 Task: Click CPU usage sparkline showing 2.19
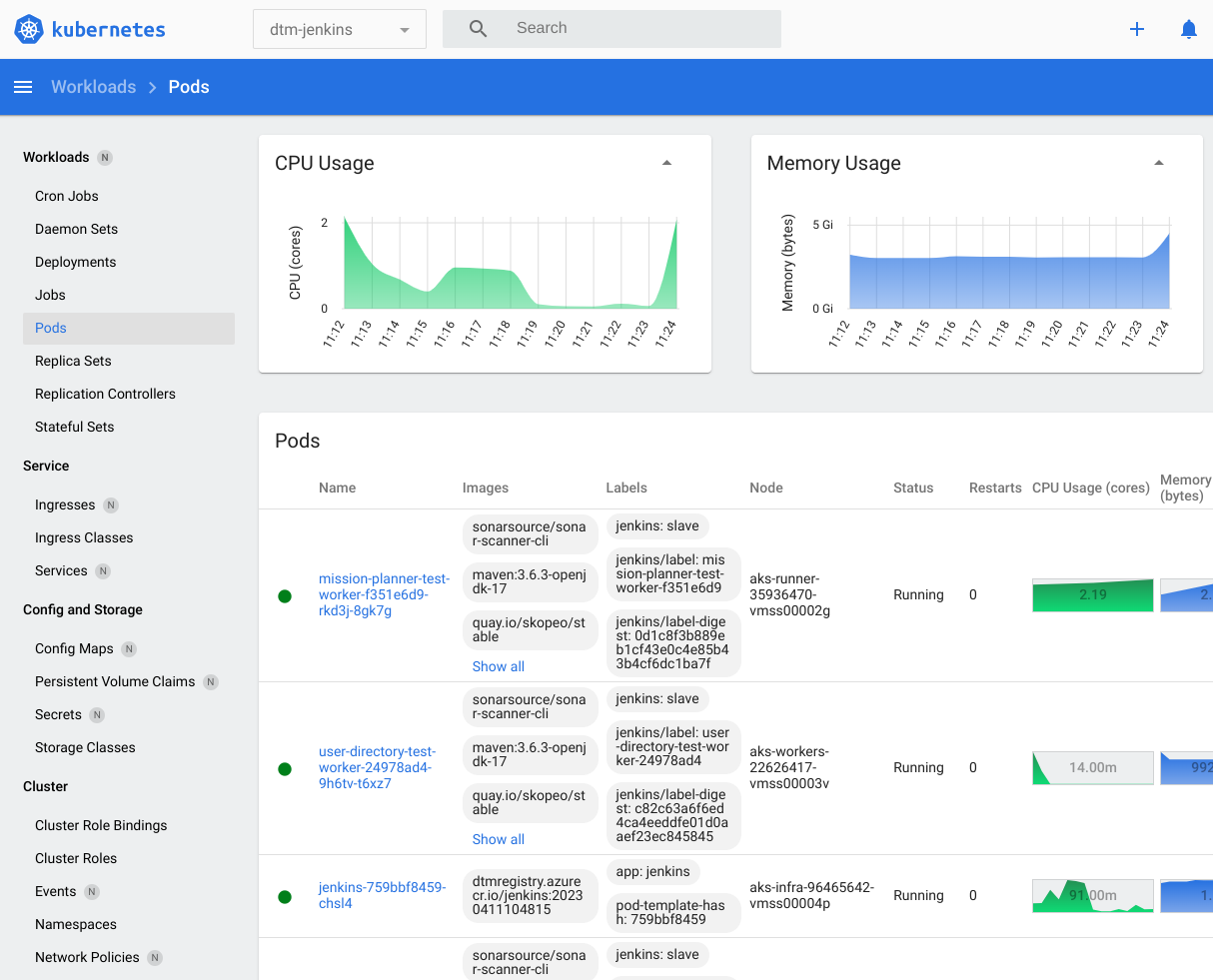tap(1093, 594)
